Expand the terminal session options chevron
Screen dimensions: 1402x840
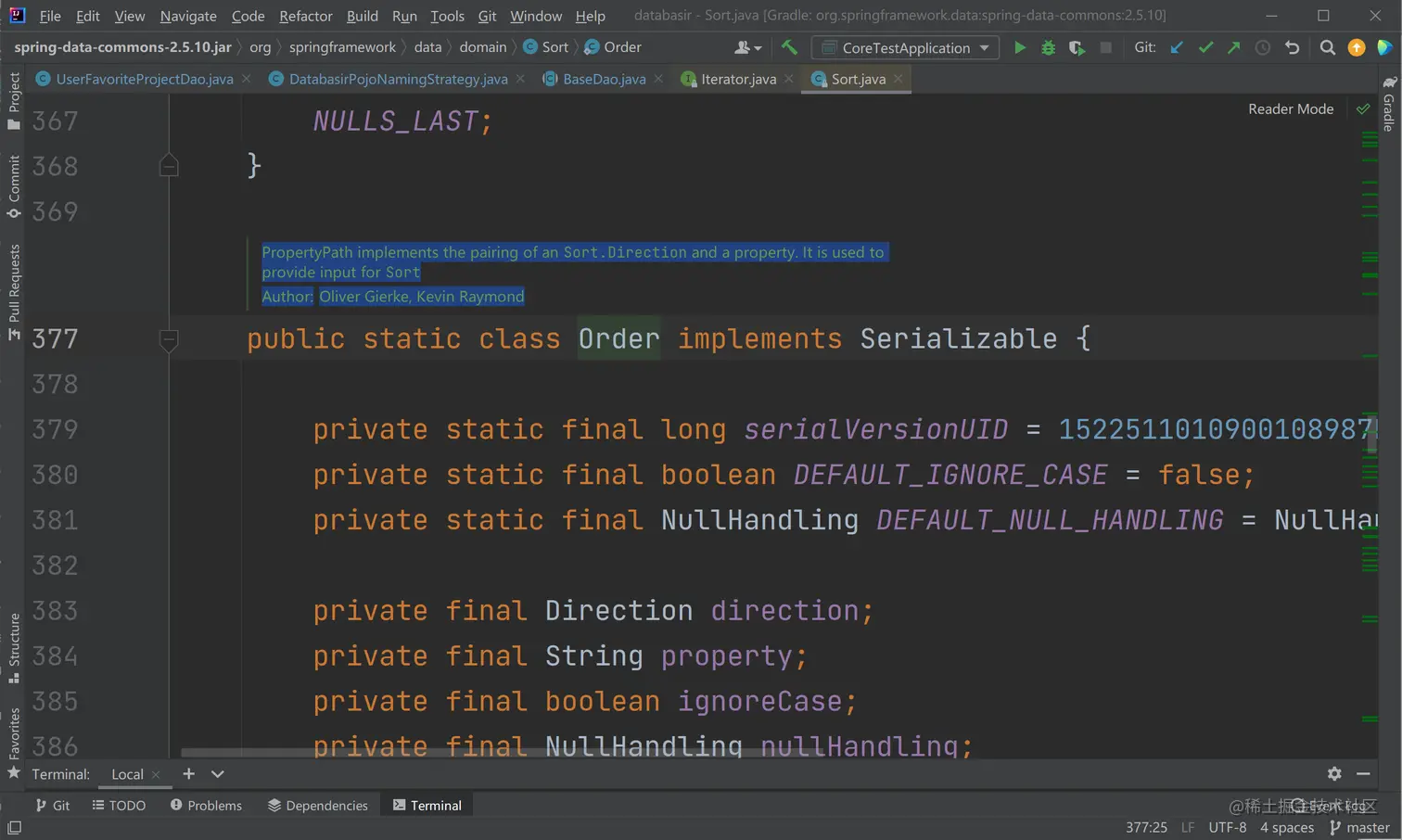click(x=217, y=773)
